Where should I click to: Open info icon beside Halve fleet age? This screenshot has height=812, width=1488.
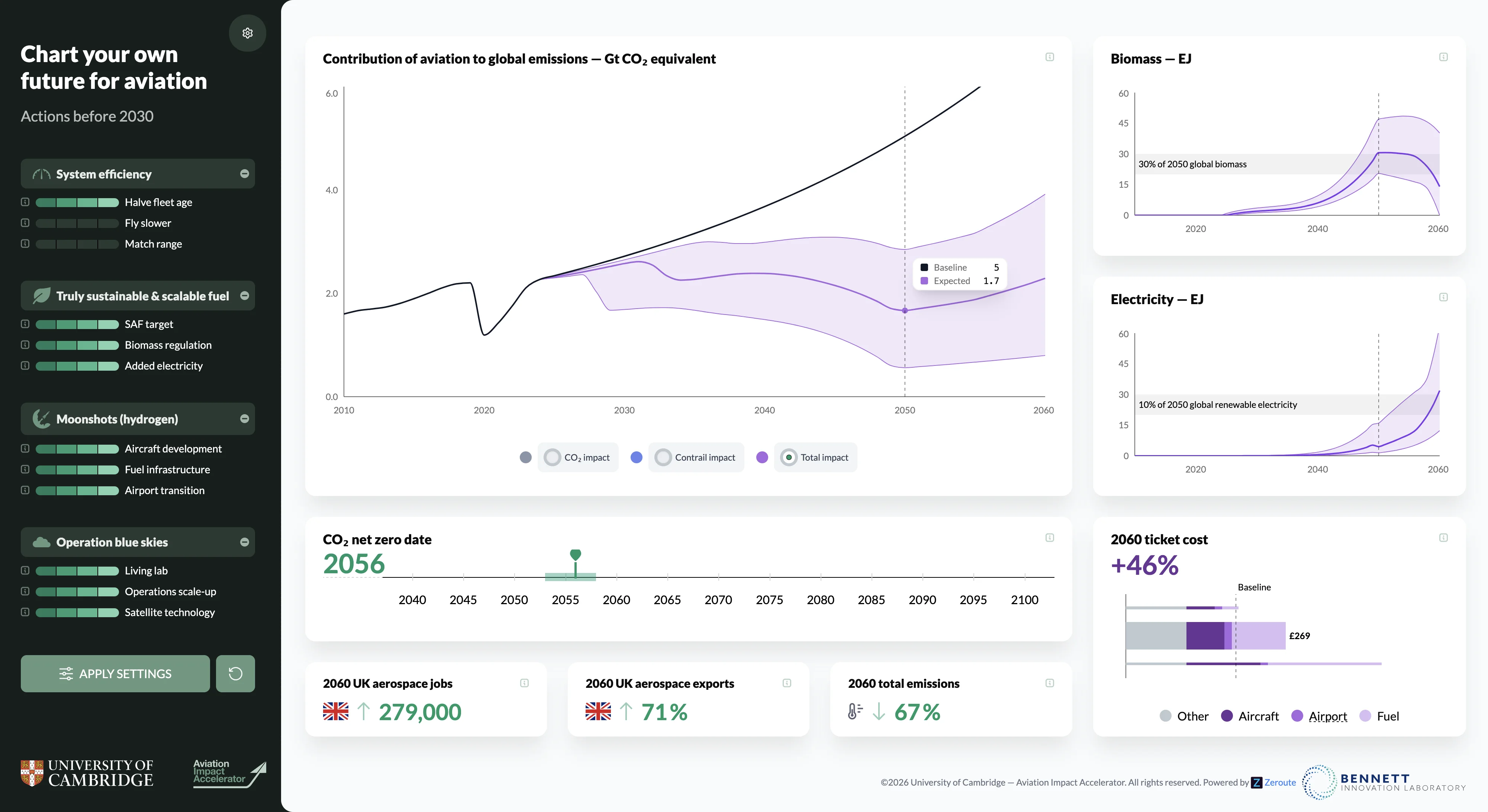click(25, 202)
